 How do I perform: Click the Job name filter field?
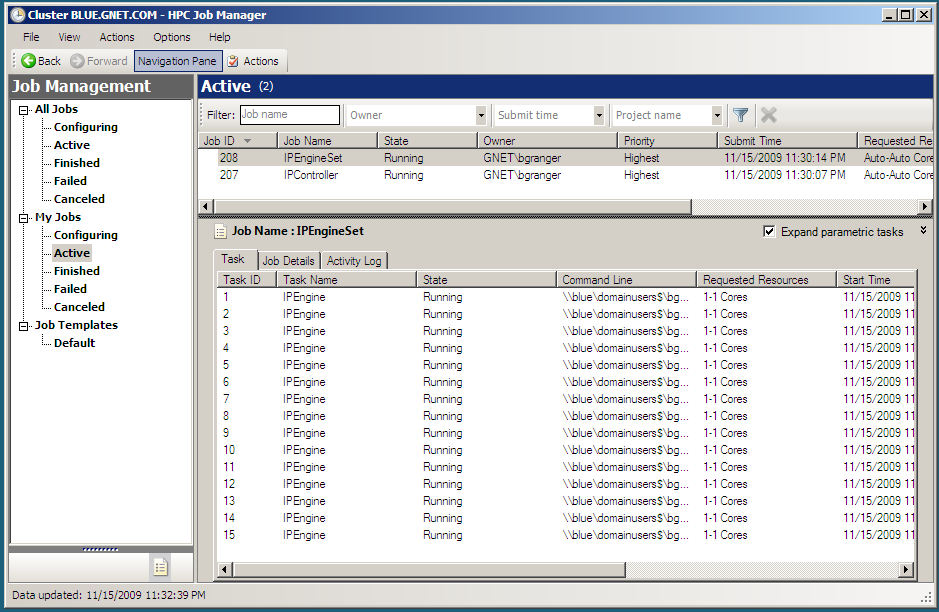pyautogui.click(x=290, y=115)
